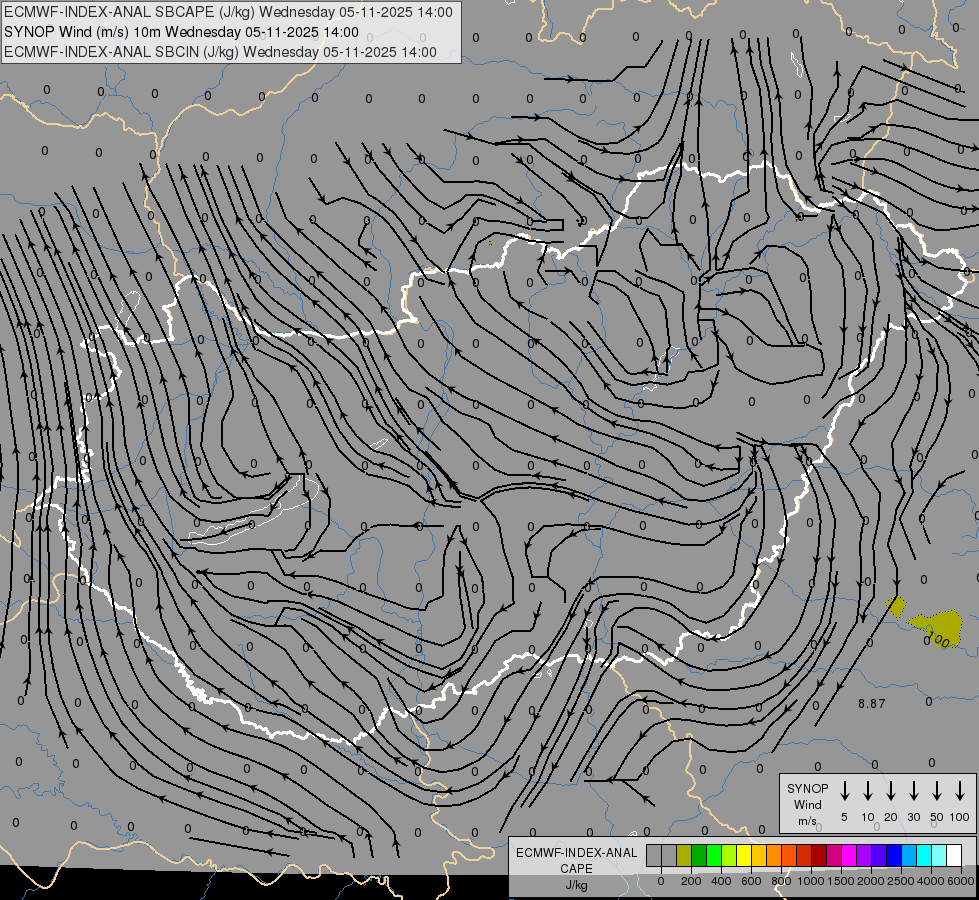Select the amber swatch after the 600 tick
The height and width of the screenshot is (900, 979).
759,855
